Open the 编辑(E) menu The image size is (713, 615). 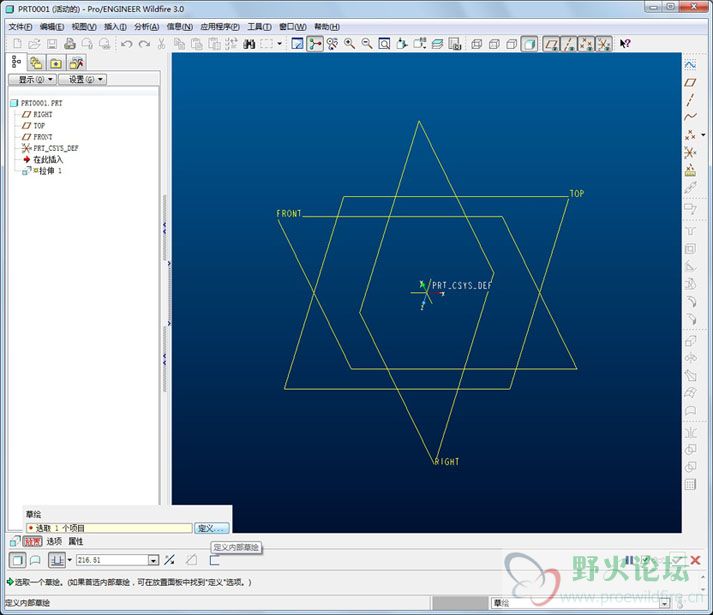tap(51, 27)
